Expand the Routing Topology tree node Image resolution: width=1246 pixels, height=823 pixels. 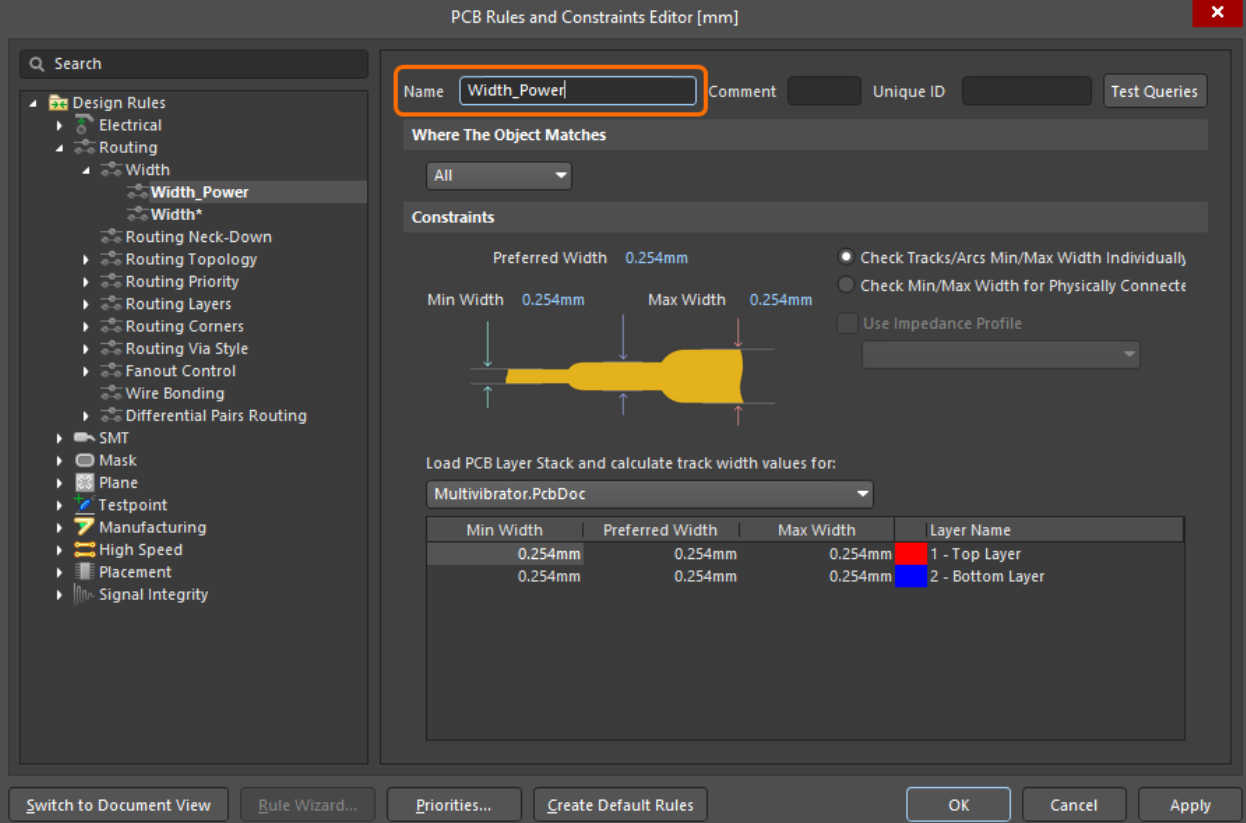click(x=86, y=260)
